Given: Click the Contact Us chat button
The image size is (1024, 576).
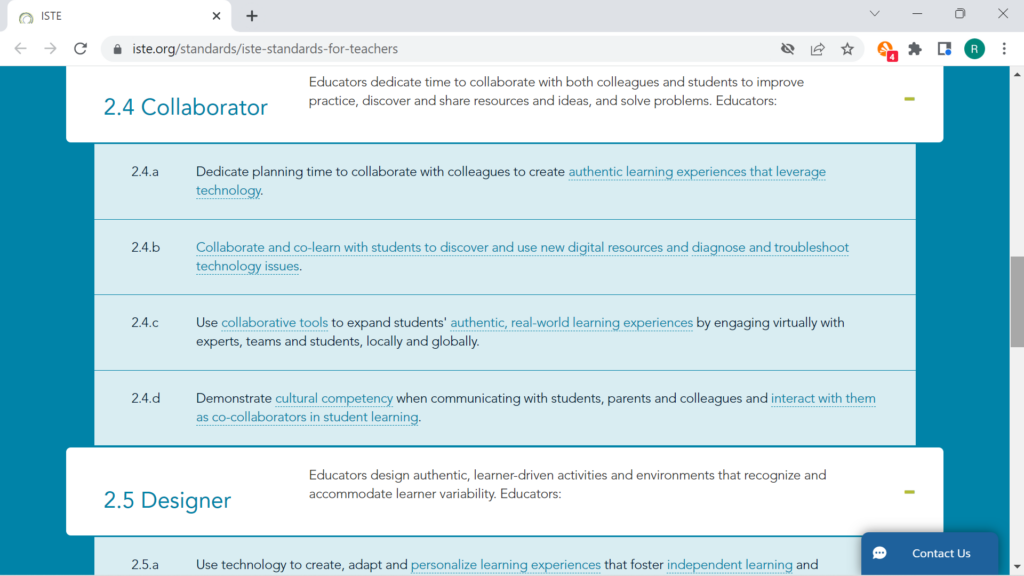Looking at the screenshot, I should [929, 553].
